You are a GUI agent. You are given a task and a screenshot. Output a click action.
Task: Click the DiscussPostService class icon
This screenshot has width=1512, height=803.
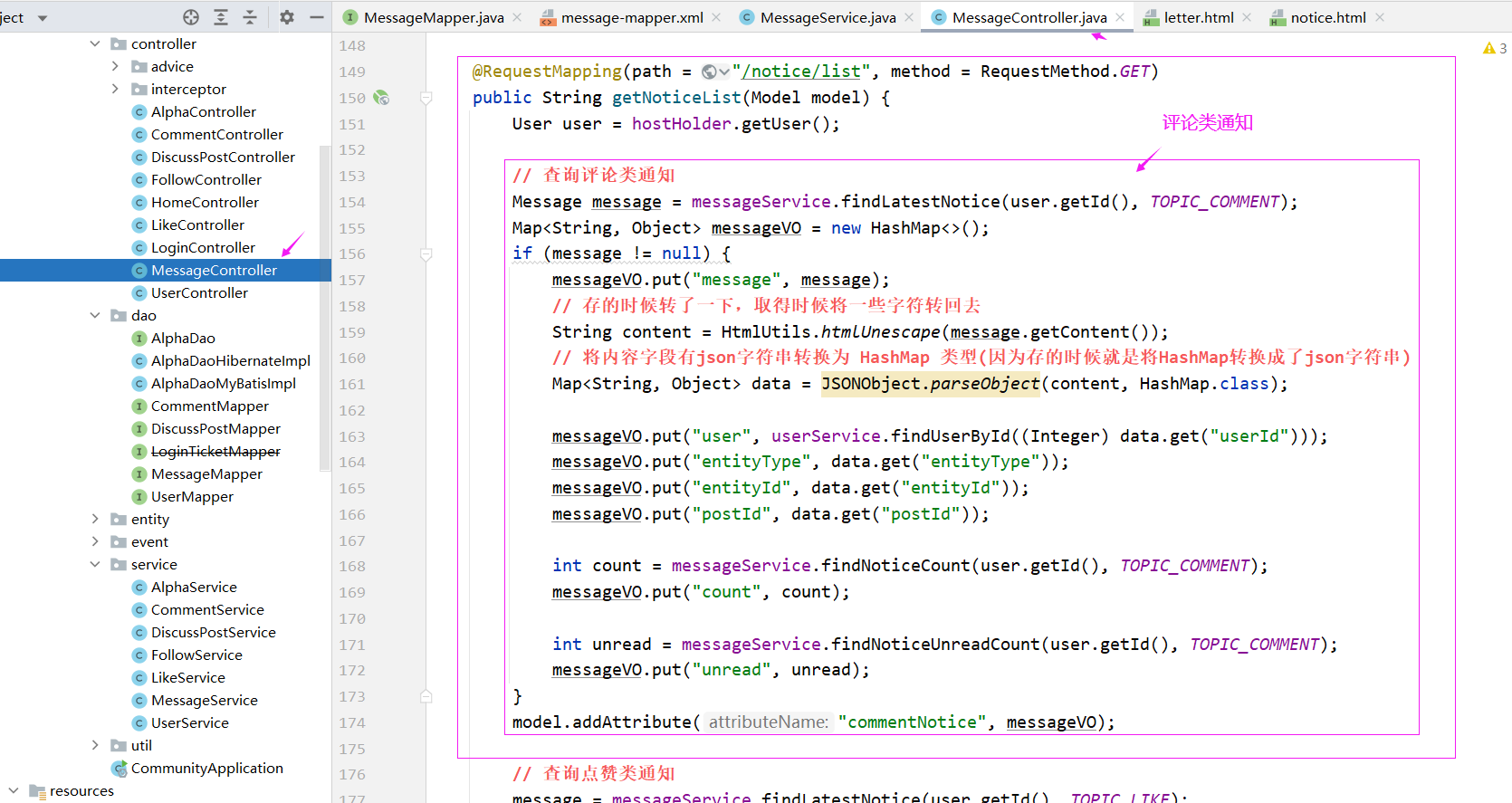(x=139, y=632)
